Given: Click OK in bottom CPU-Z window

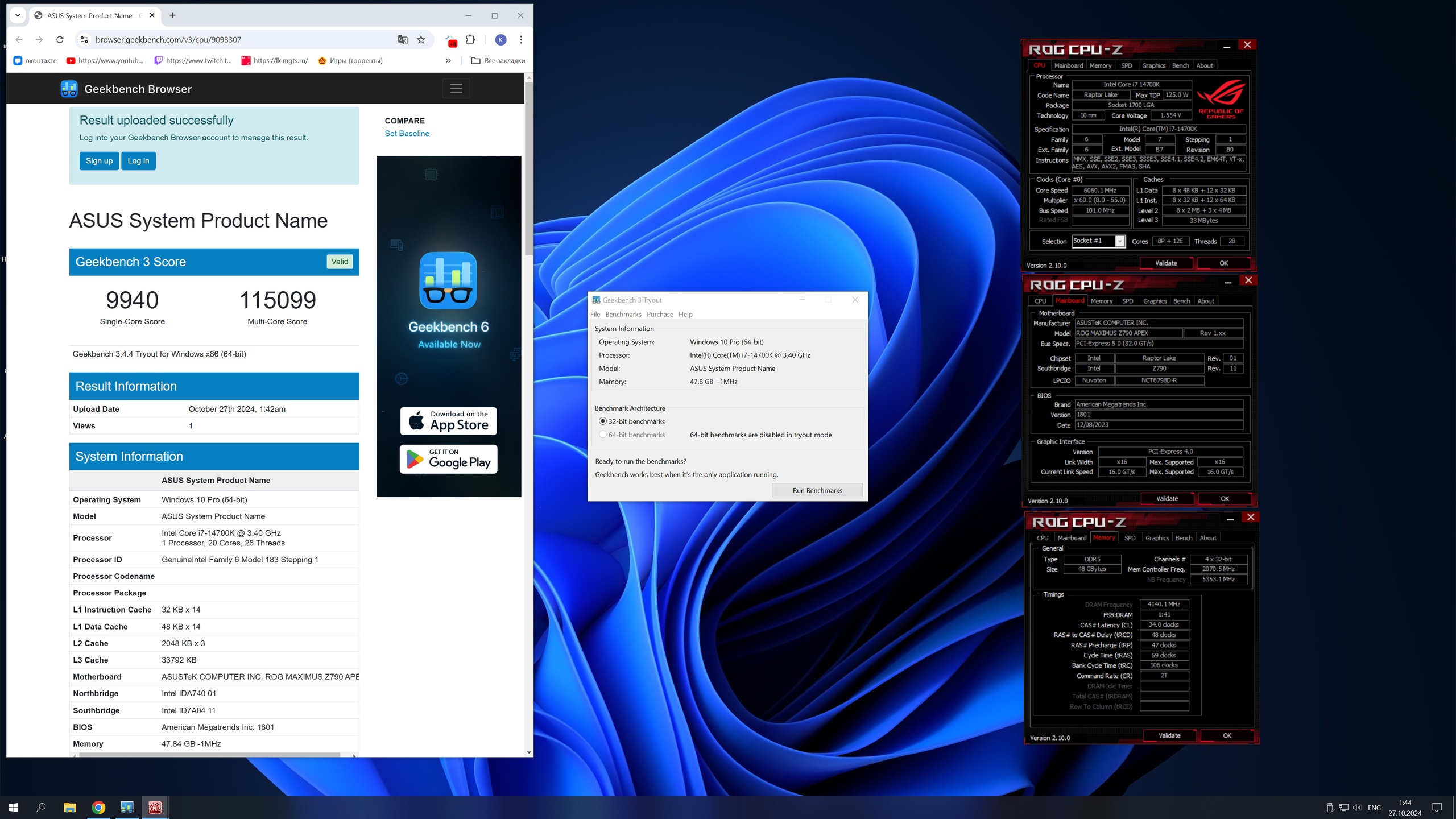Looking at the screenshot, I should click(1227, 735).
